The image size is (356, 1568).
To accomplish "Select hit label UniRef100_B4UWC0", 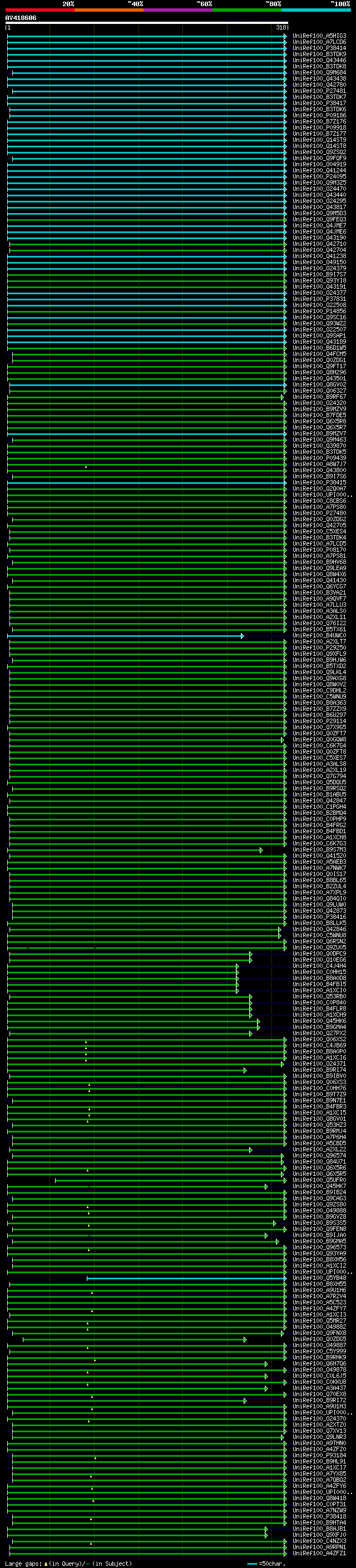I will coord(319,635).
